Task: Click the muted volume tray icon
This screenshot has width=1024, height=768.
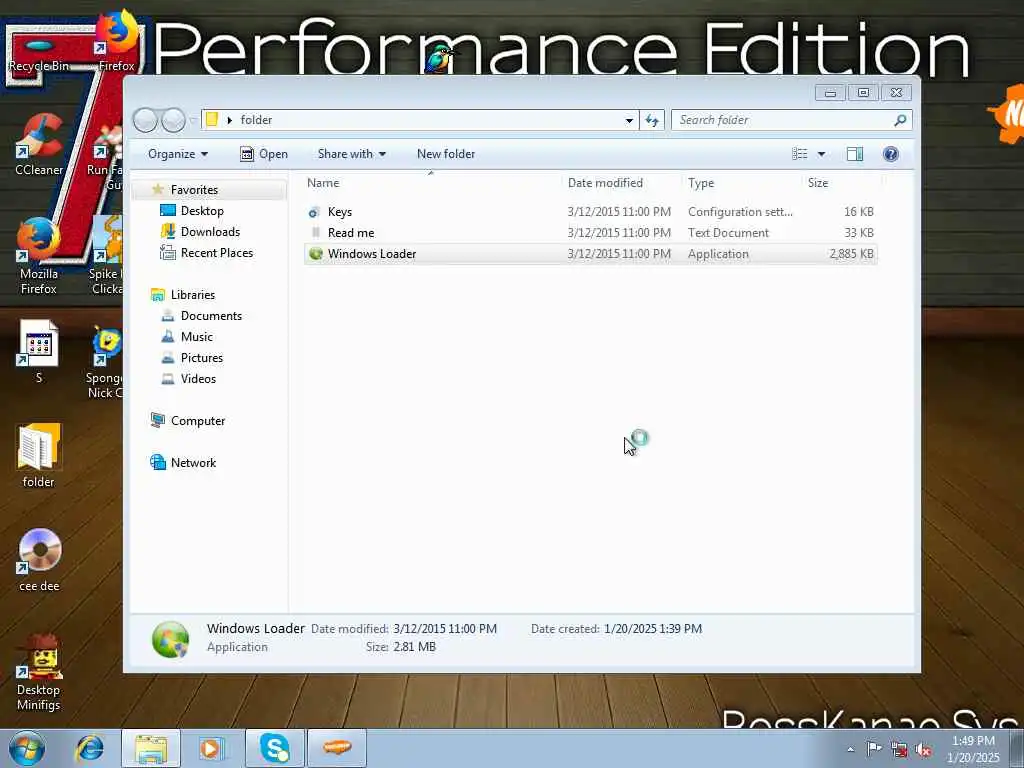Action: coord(923,749)
